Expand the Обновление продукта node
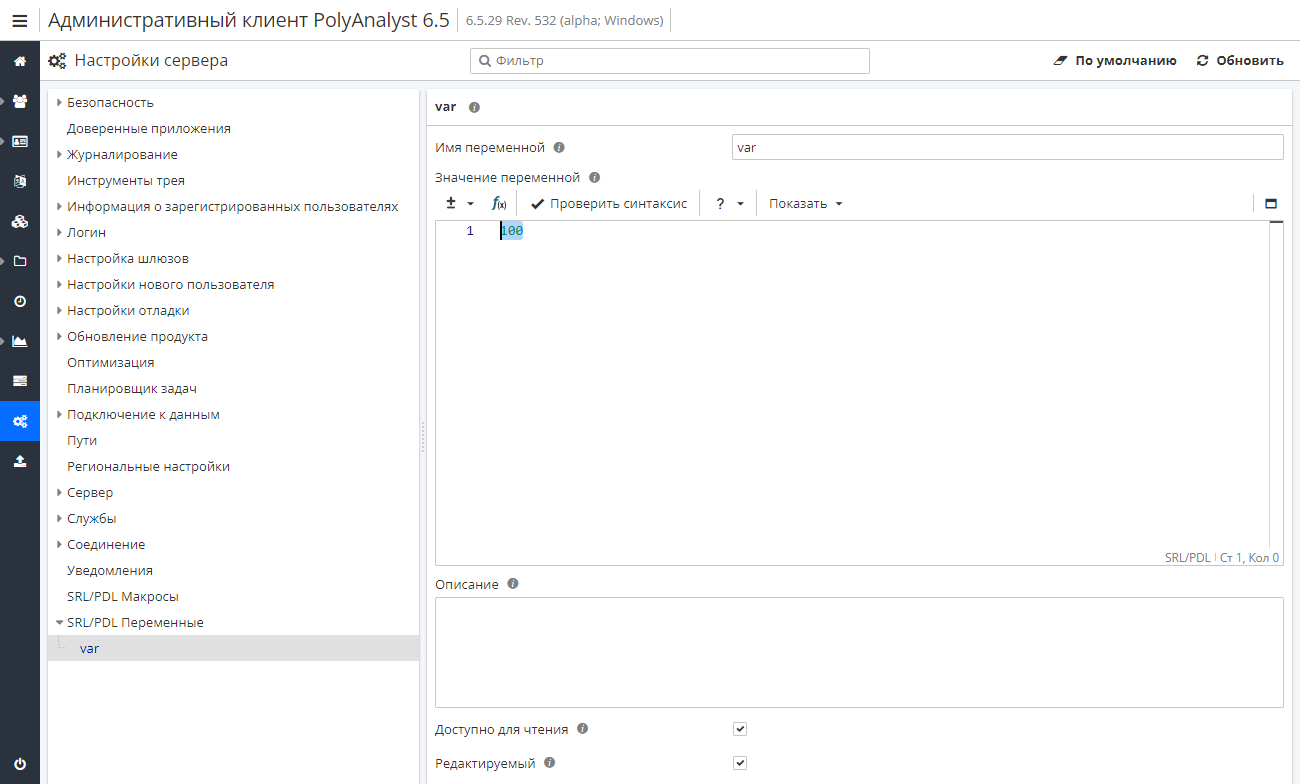The image size is (1300, 784). pyautogui.click(x=60, y=336)
